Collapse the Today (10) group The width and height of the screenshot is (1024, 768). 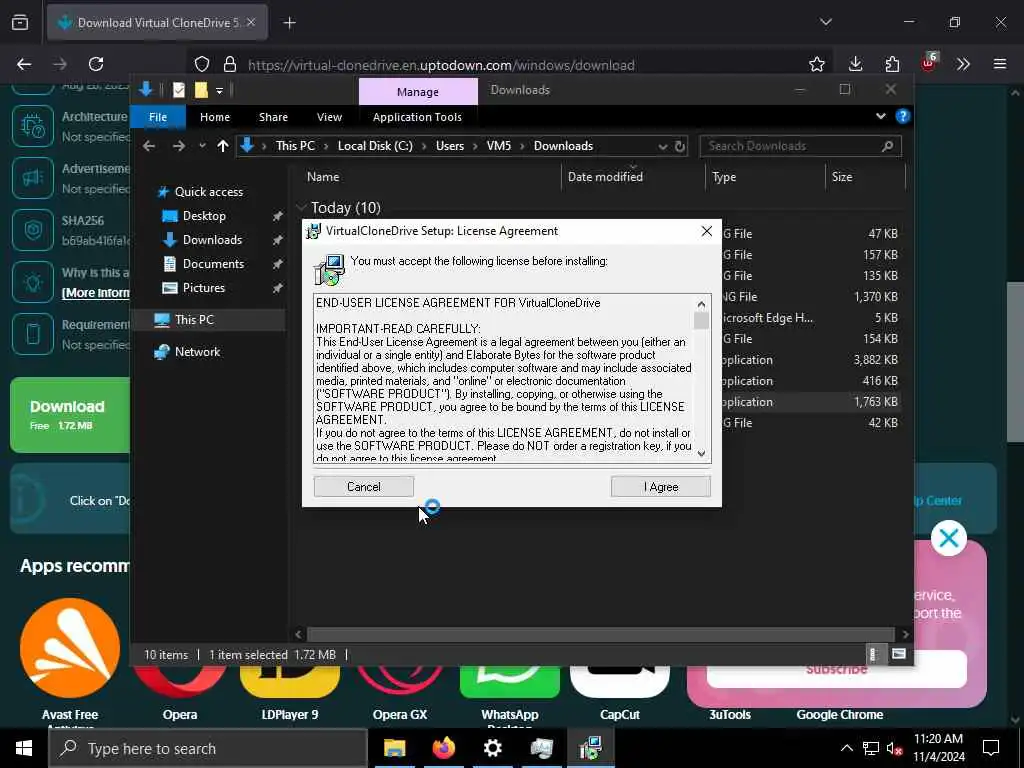click(302, 208)
